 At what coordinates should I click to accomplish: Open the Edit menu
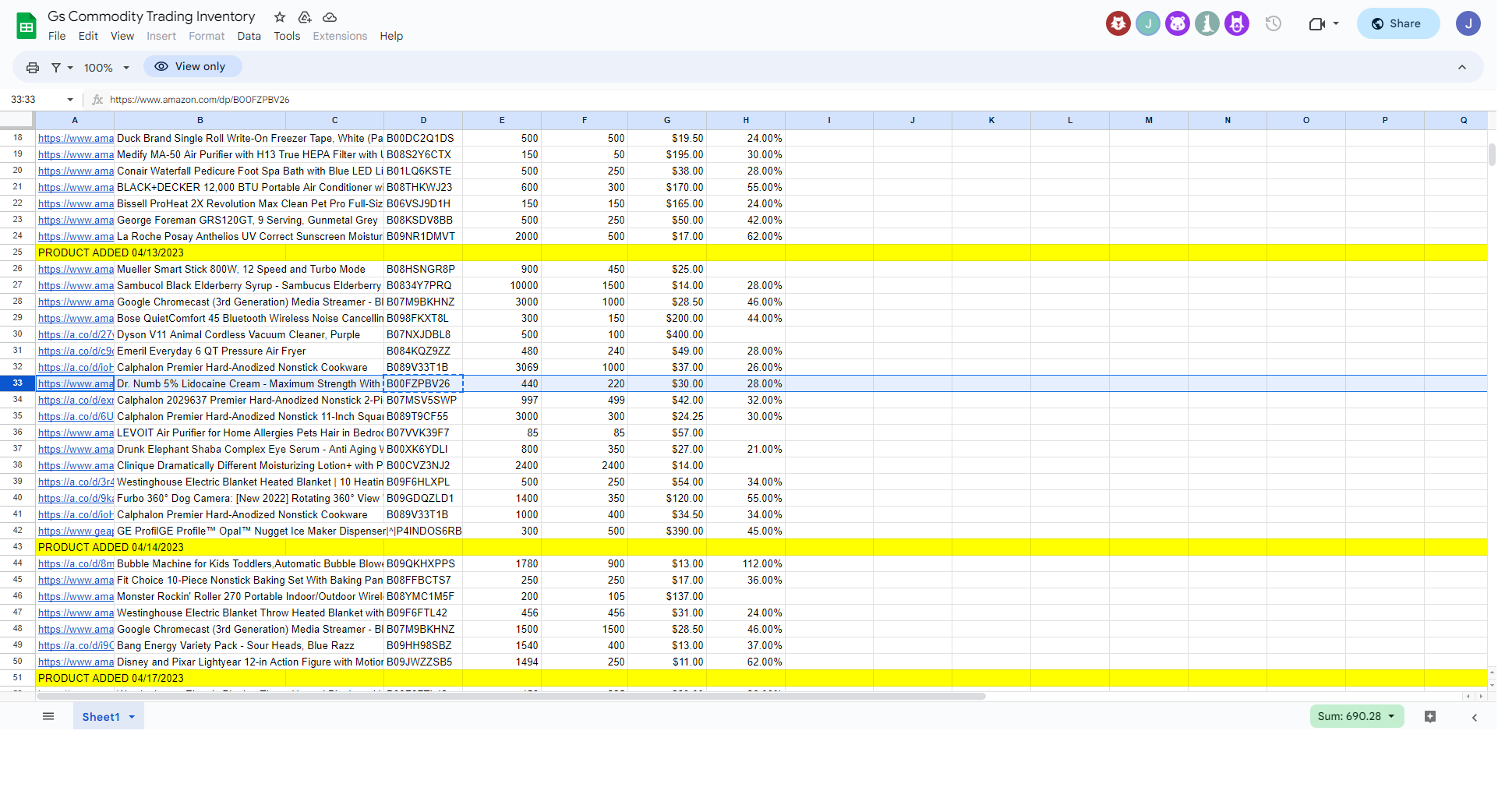88,36
